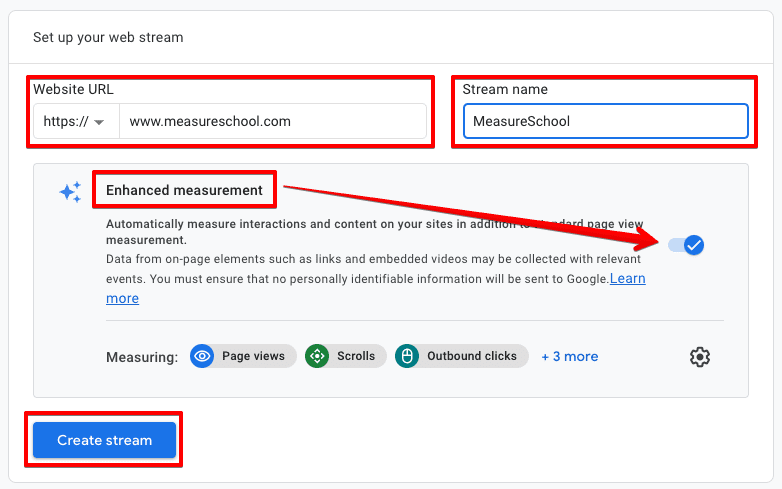Open the Learn more link
This screenshot has width=782, height=489.
point(627,278)
